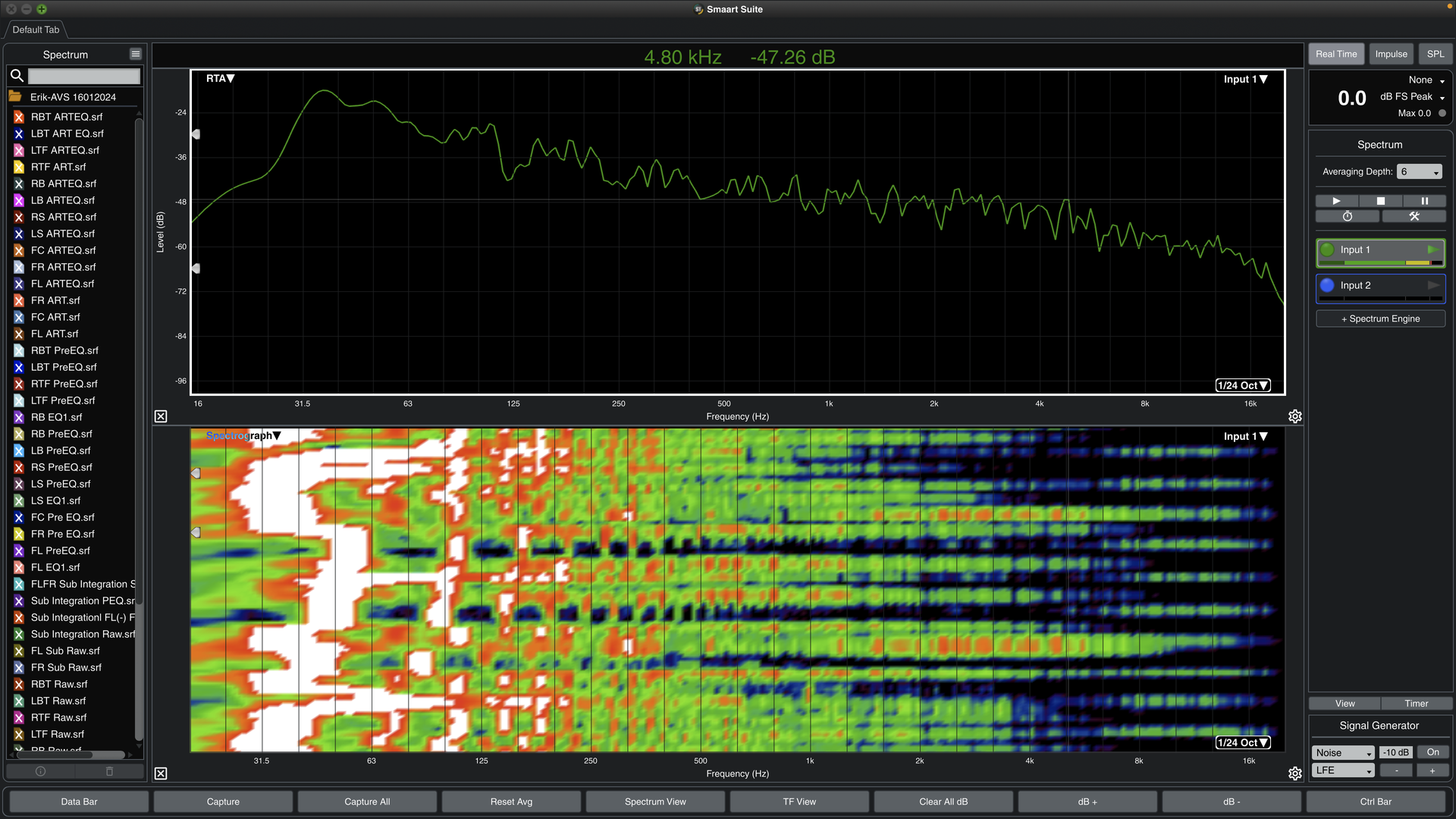1456x819 pixels.
Task: Open RTA graph settings gear
Action: 1294,416
